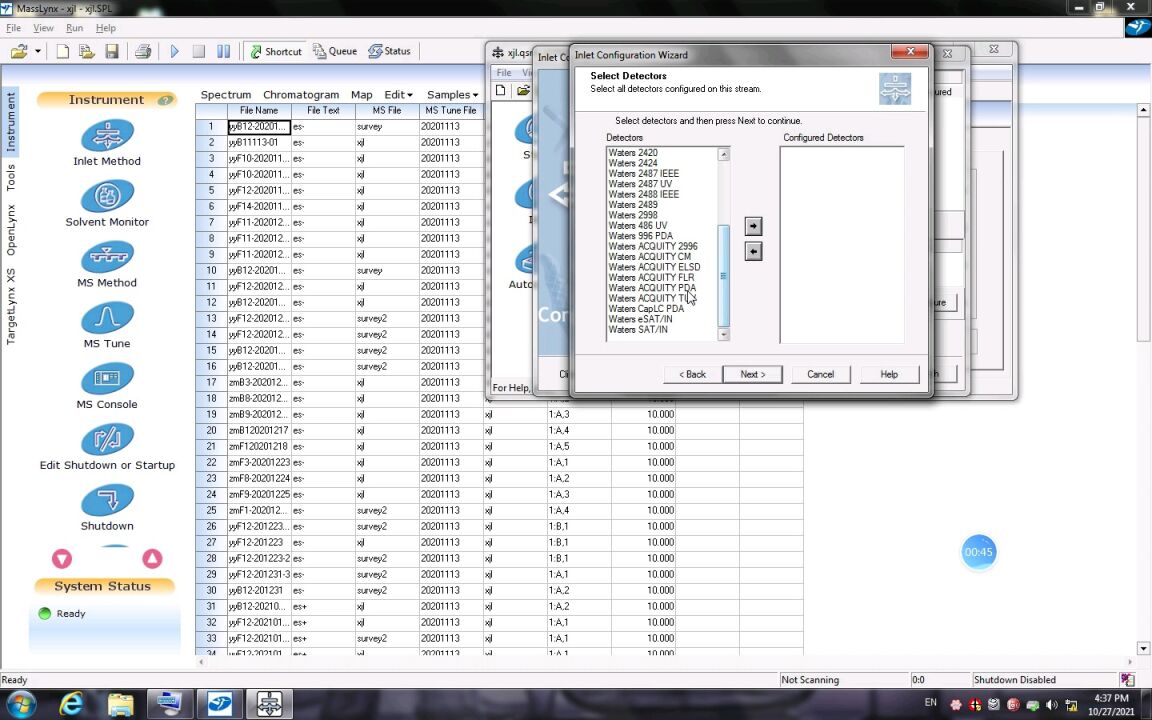Open the Run menu
Image resolution: width=1152 pixels, height=720 pixels.
pyautogui.click(x=74, y=28)
